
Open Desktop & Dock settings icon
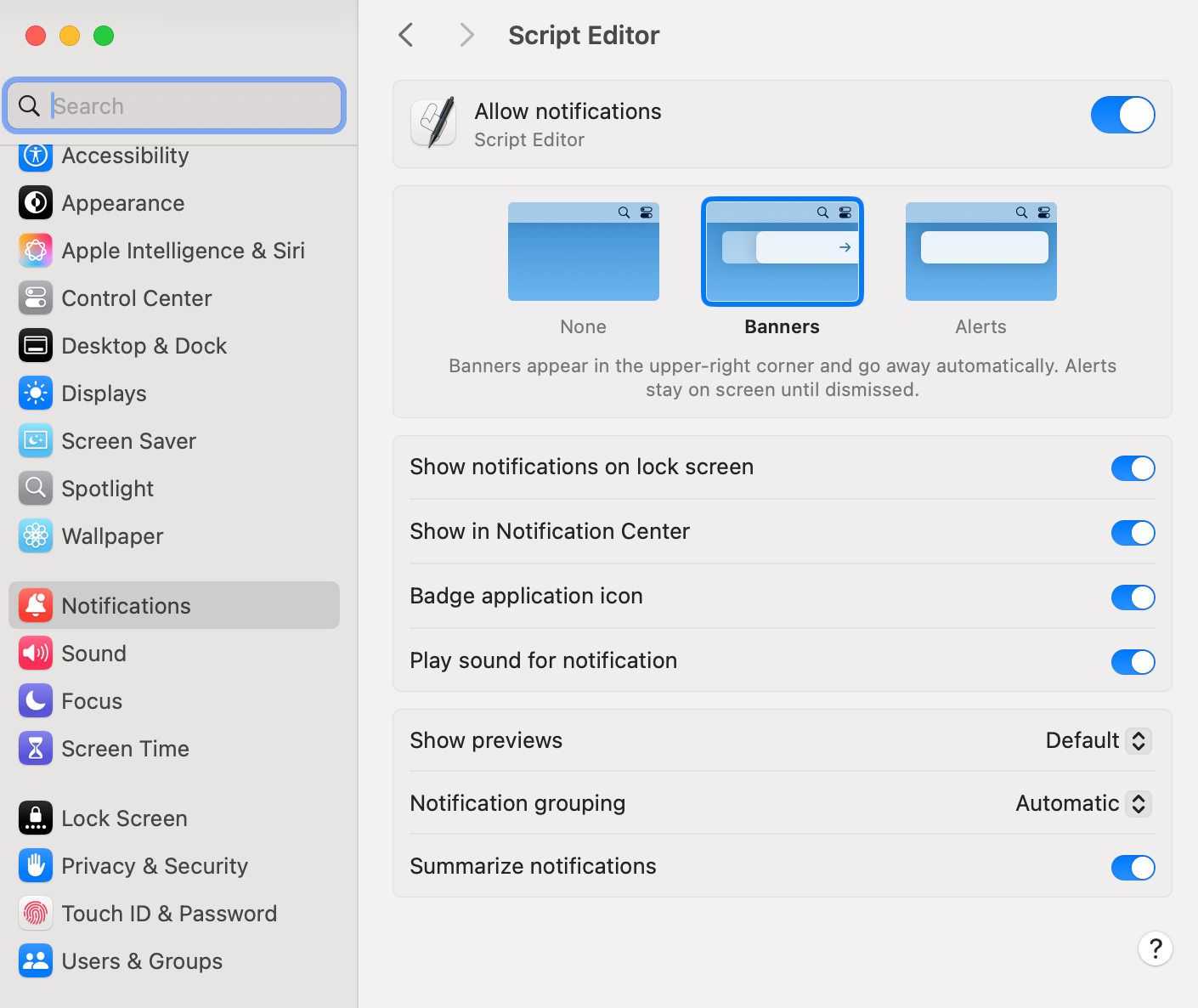click(36, 346)
